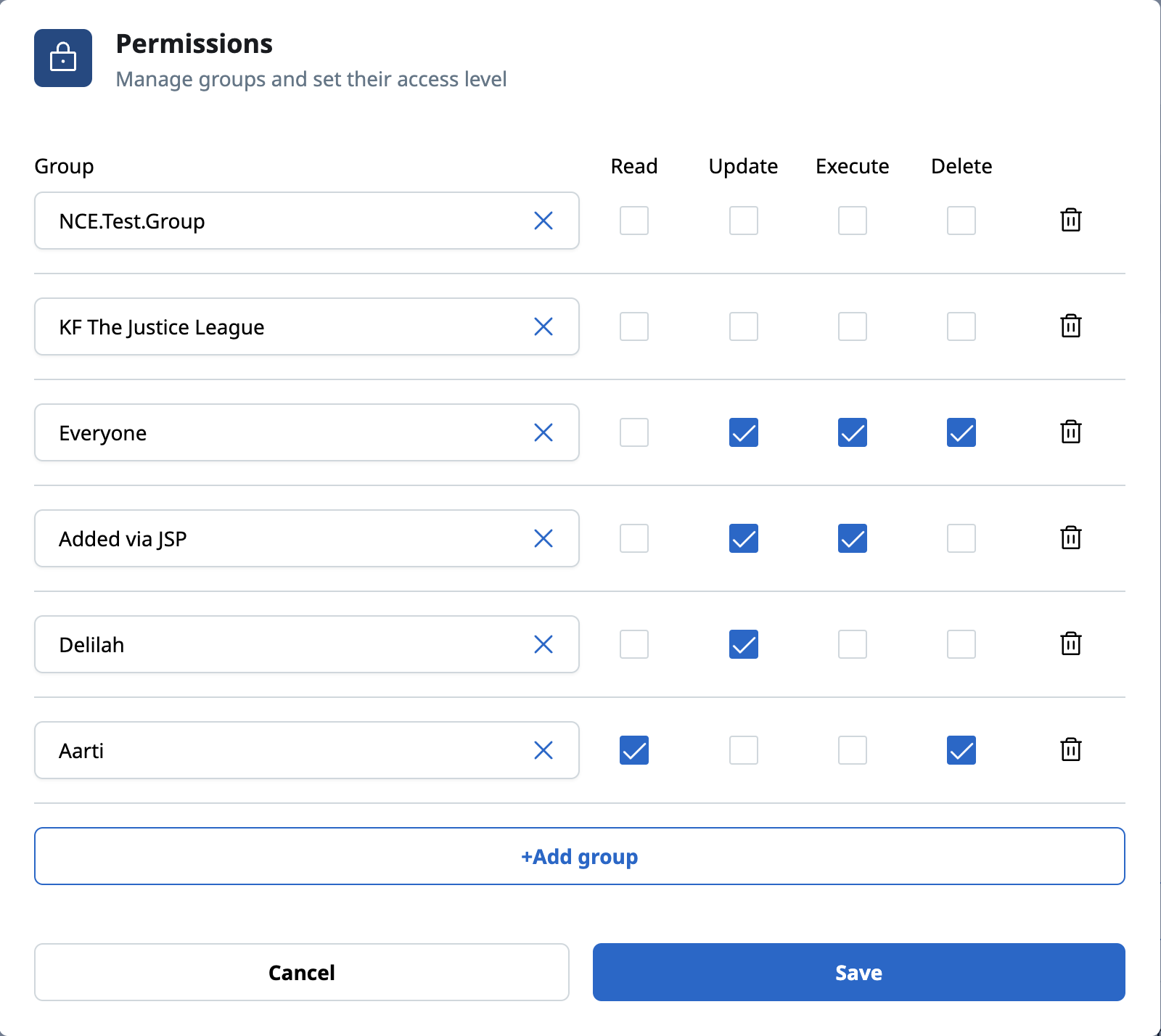Save the permissions settings
The height and width of the screenshot is (1036, 1161).
[859, 972]
